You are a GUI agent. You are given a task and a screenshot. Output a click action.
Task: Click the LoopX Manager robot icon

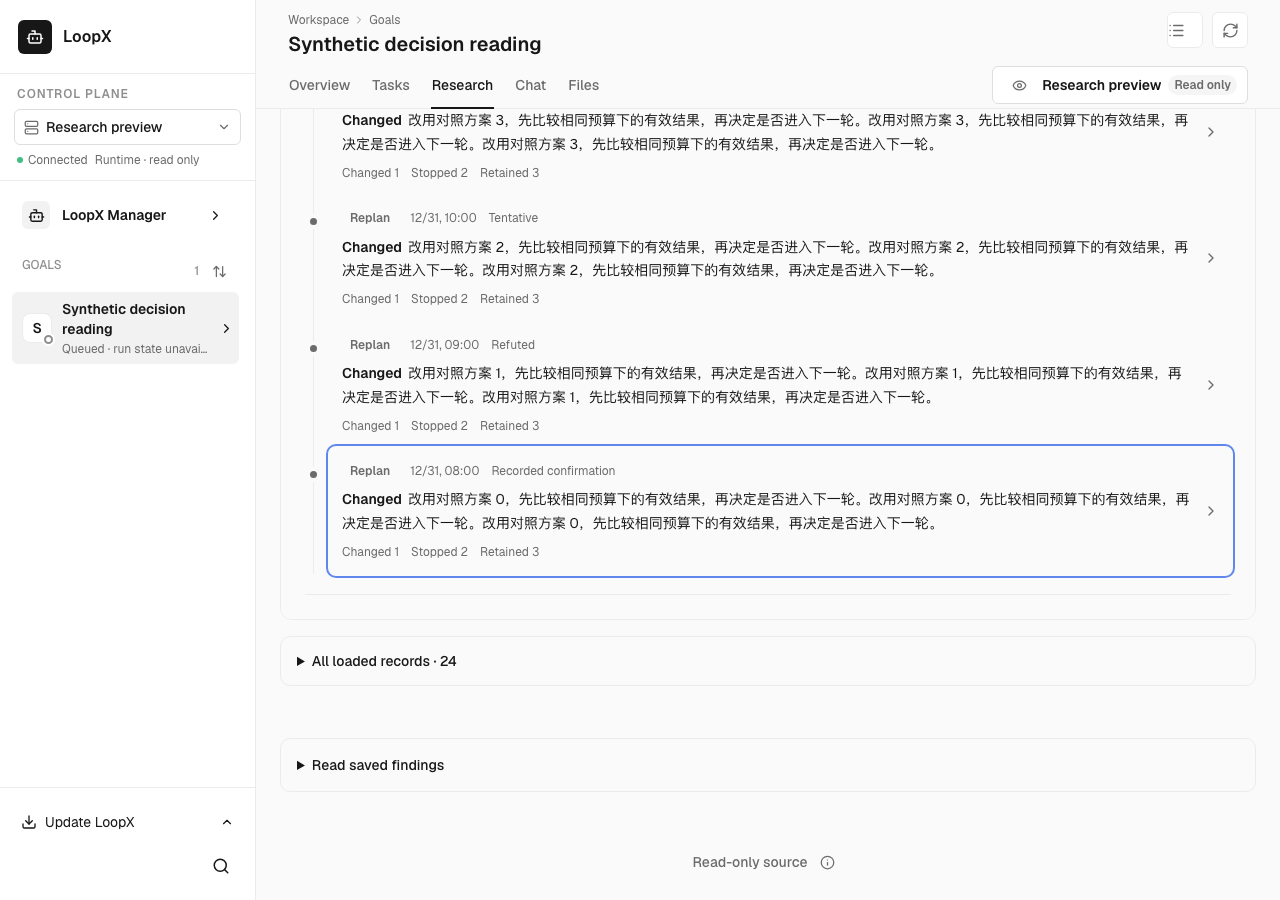[36, 215]
